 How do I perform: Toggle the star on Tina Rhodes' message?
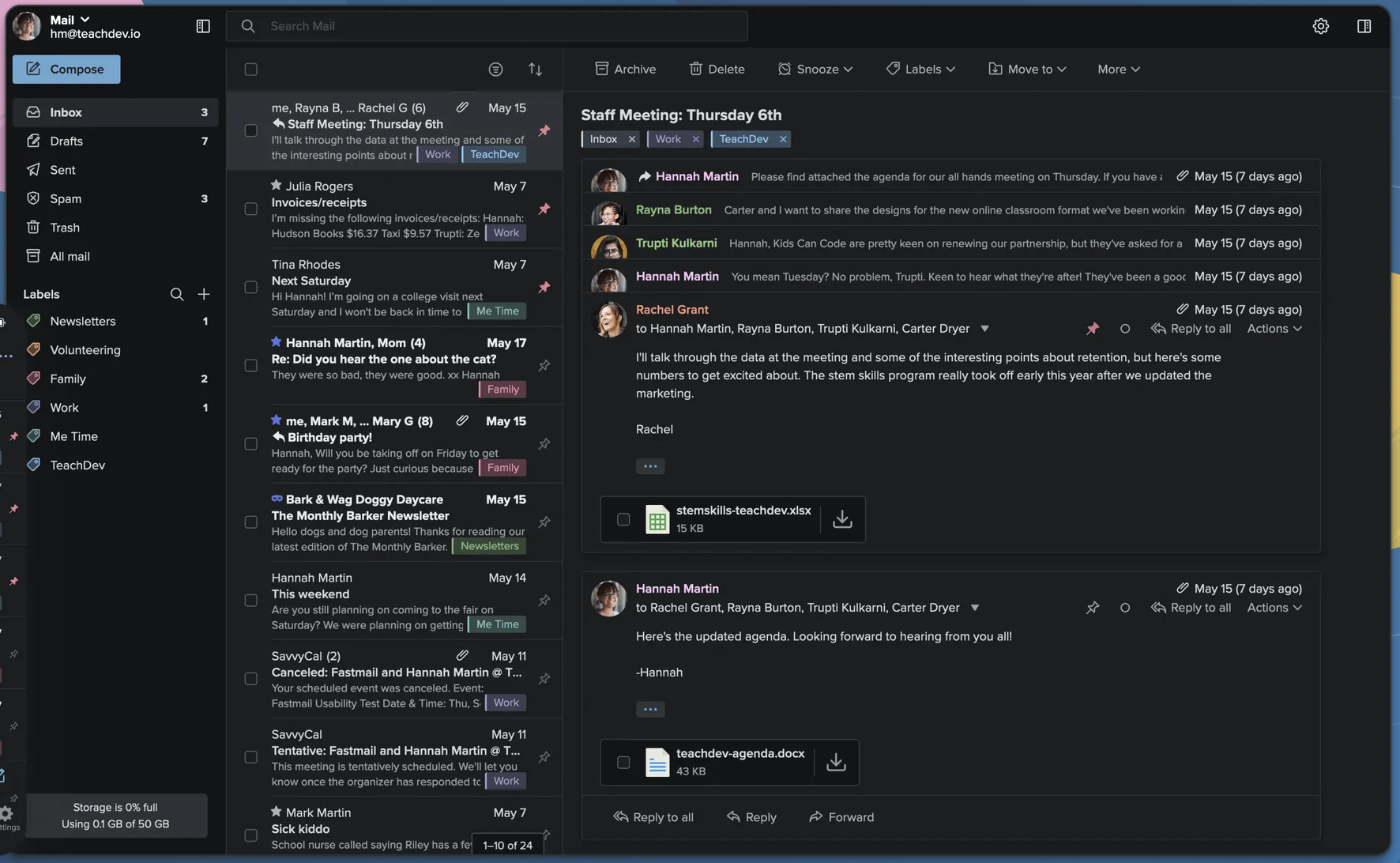(x=276, y=264)
